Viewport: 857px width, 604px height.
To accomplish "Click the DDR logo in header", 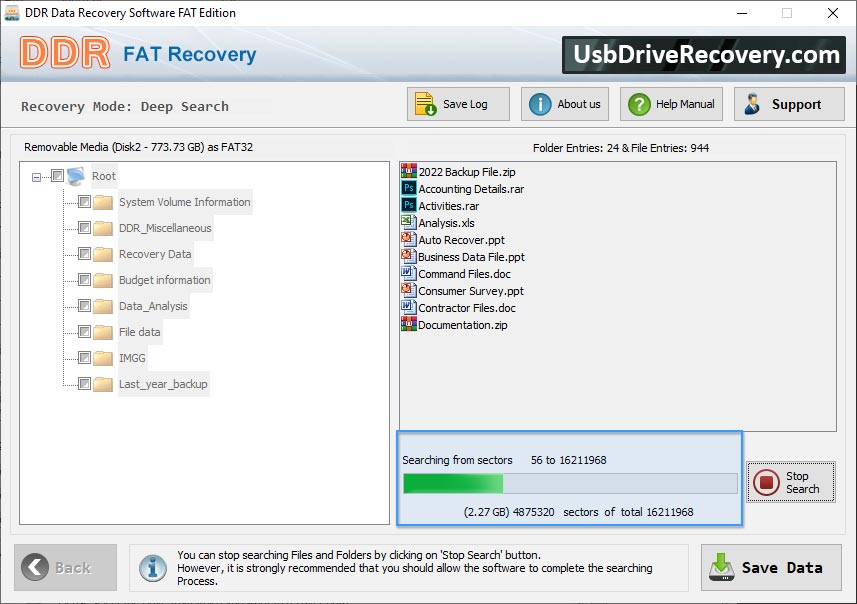I will click(65, 53).
